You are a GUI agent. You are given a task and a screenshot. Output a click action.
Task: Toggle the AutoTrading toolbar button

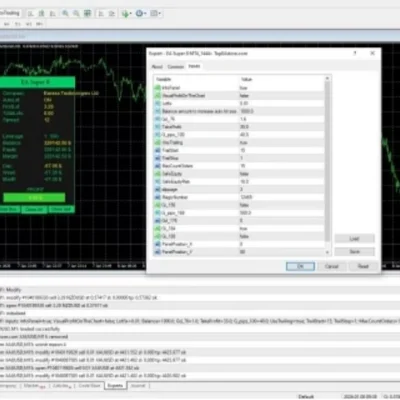tap(10, 13)
